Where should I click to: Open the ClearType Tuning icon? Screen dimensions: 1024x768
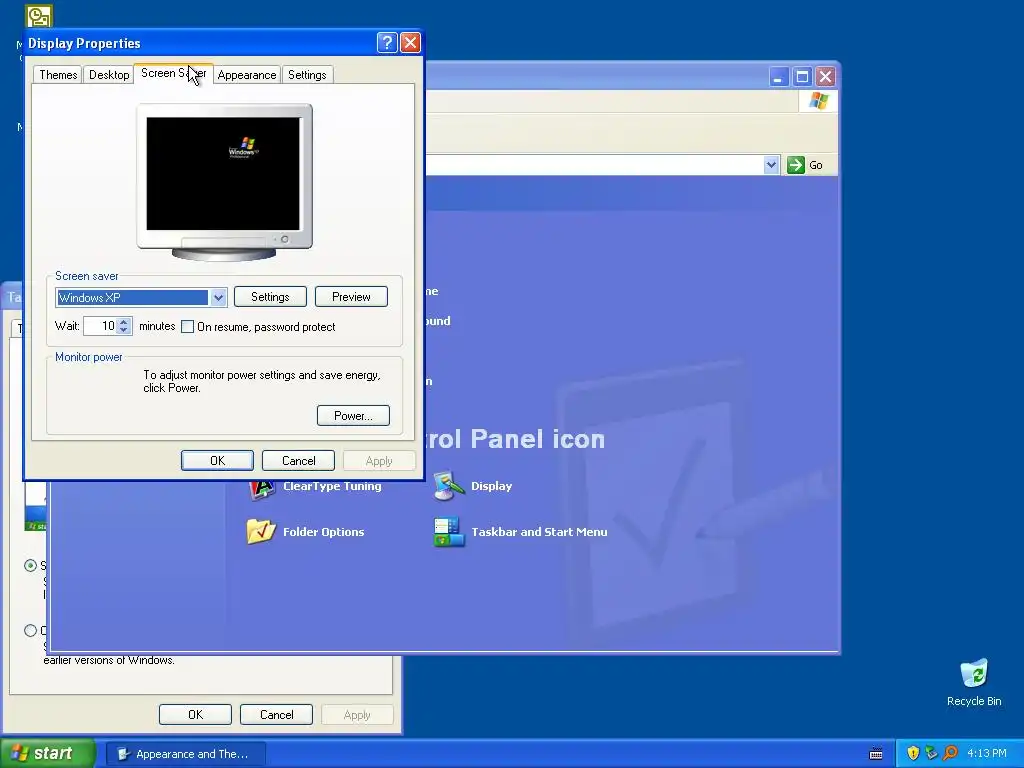[315, 487]
